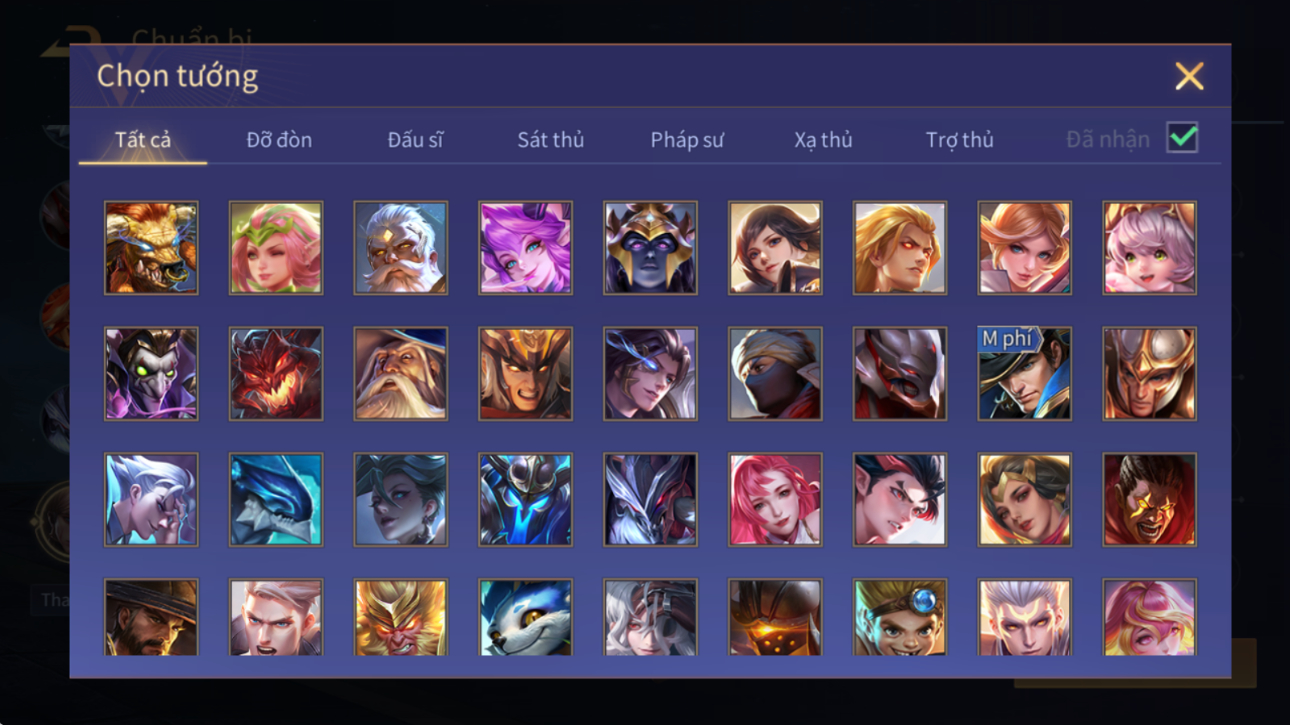Image resolution: width=1290 pixels, height=725 pixels.
Task: Open the 'Đấu sĩ' tab
Action: tap(415, 140)
